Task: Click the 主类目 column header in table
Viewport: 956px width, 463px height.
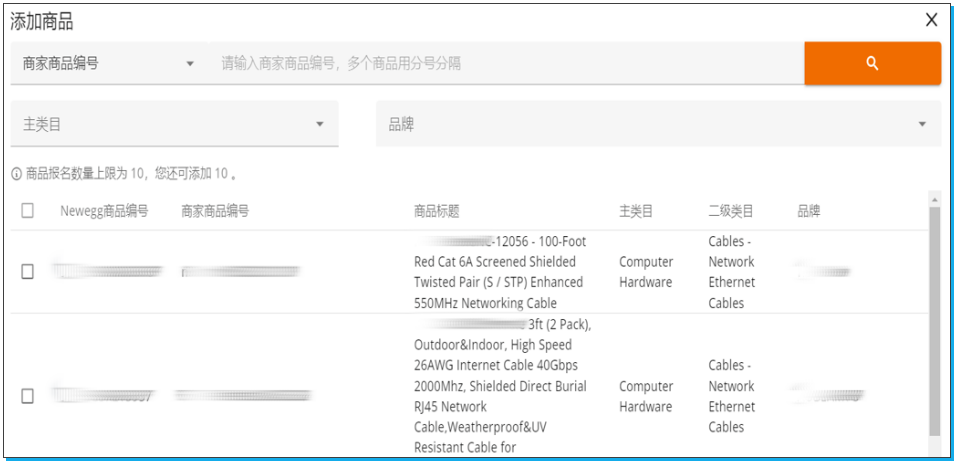Action: (x=635, y=211)
